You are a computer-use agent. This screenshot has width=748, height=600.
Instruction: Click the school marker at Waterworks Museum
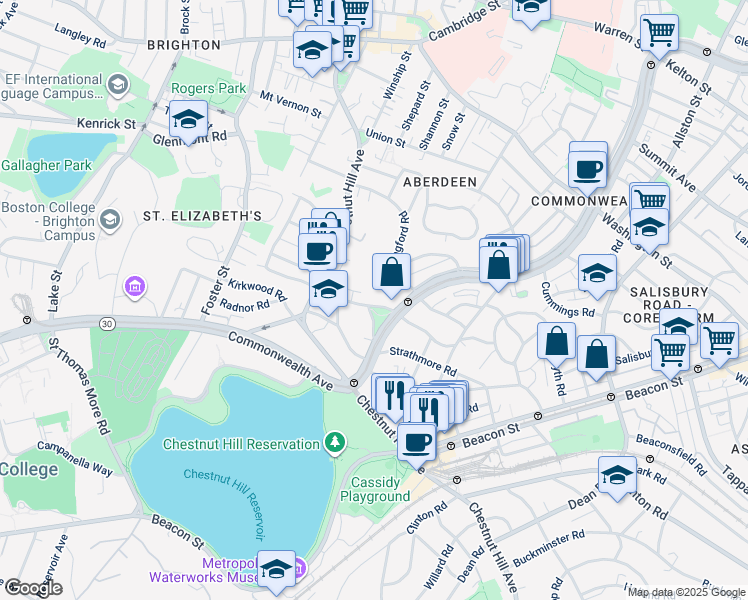coord(276,569)
